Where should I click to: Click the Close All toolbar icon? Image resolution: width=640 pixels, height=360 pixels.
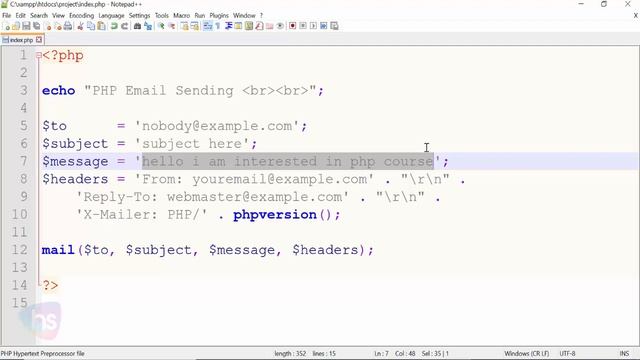tap(58, 26)
